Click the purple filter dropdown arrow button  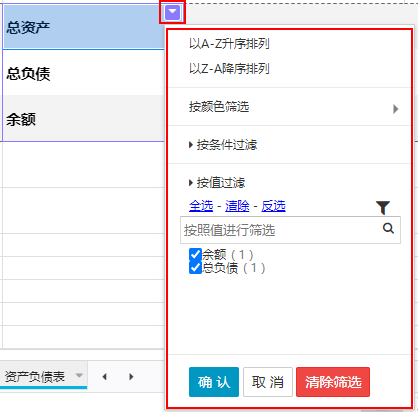(x=172, y=12)
